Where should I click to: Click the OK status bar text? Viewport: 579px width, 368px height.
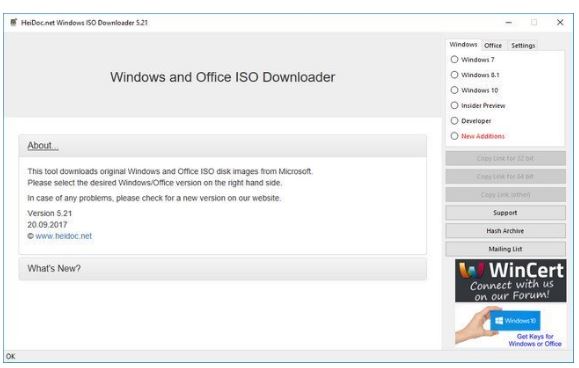click(11, 356)
